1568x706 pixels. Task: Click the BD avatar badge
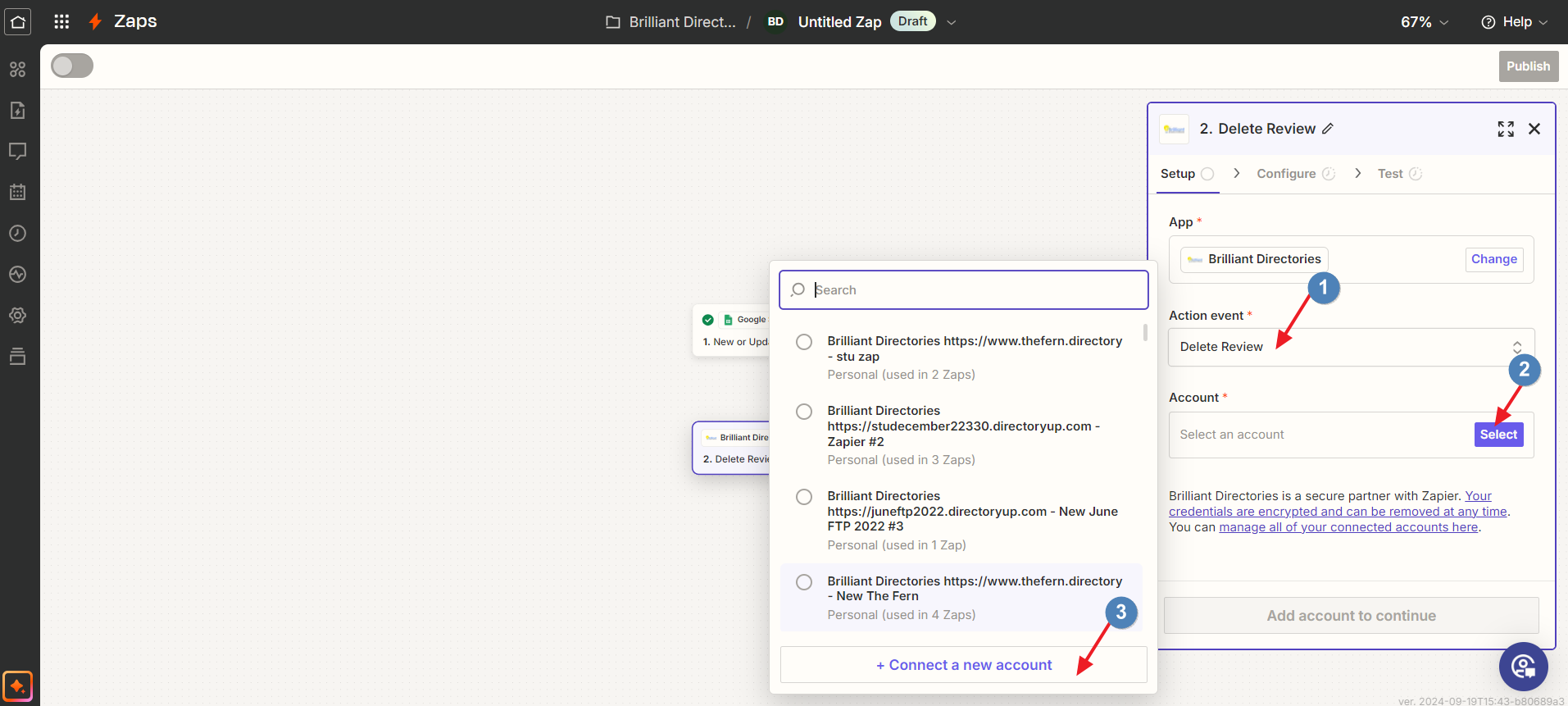(775, 22)
